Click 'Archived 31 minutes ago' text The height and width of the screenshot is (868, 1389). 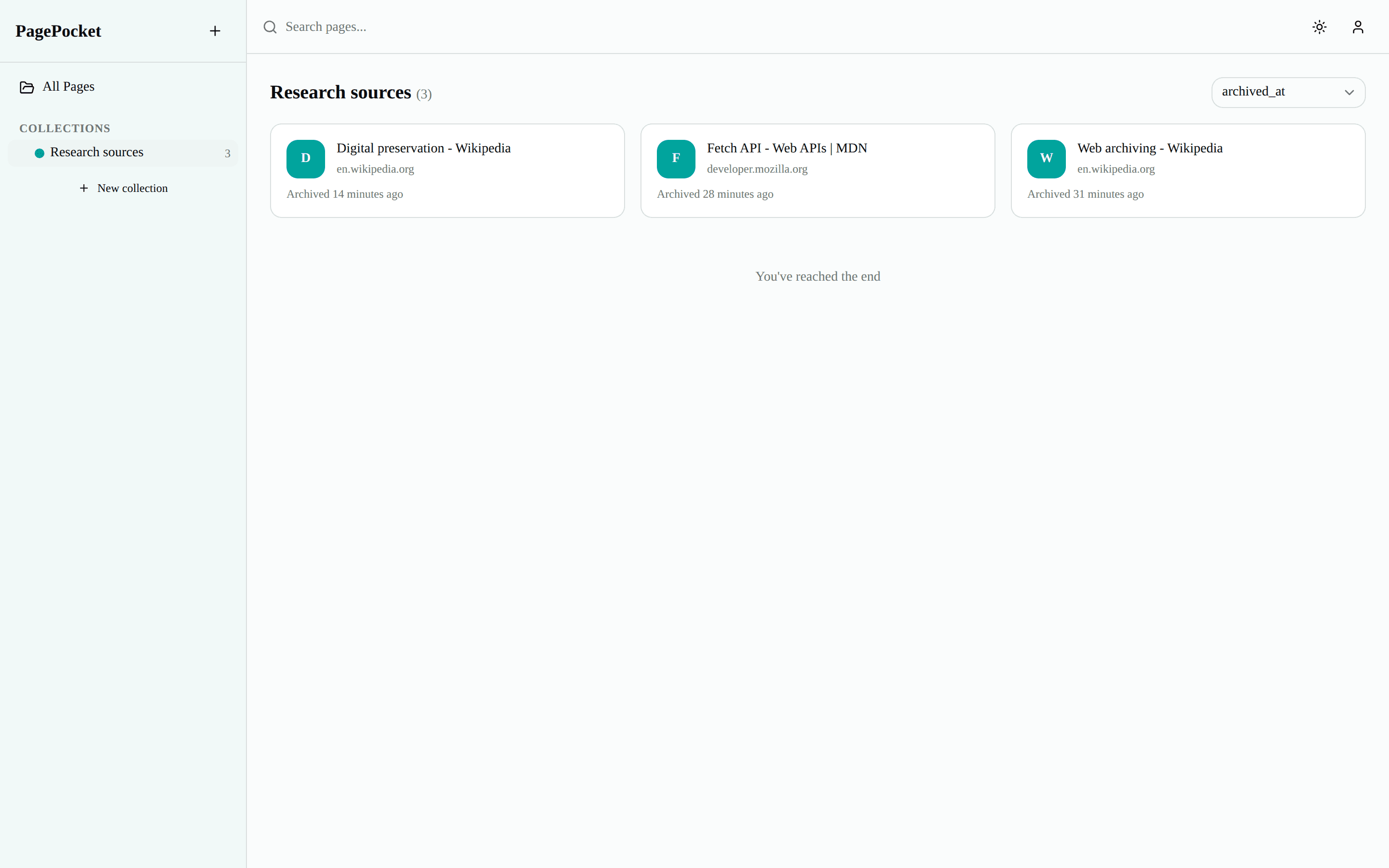pos(1085,194)
